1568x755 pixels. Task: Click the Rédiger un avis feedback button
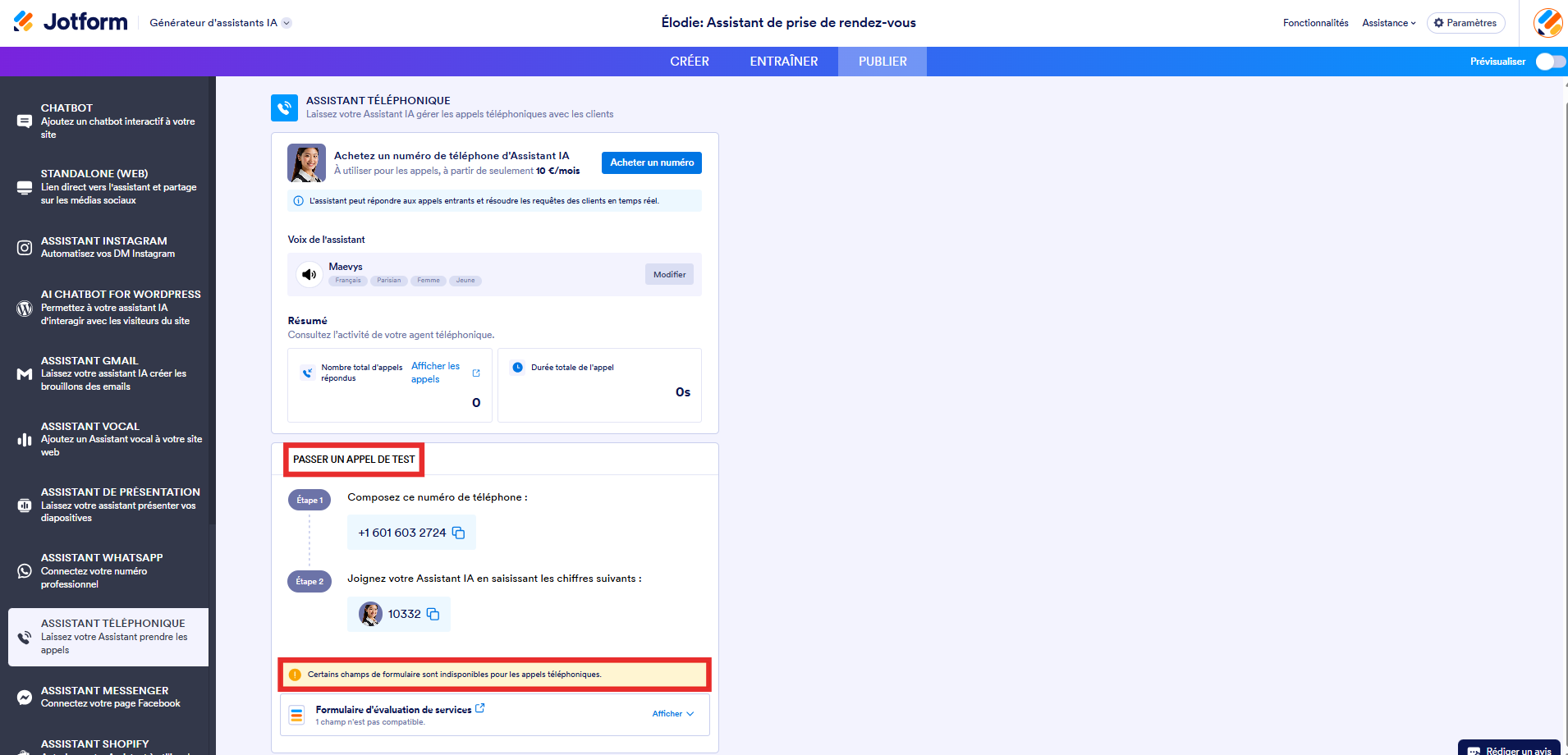[1509, 748]
